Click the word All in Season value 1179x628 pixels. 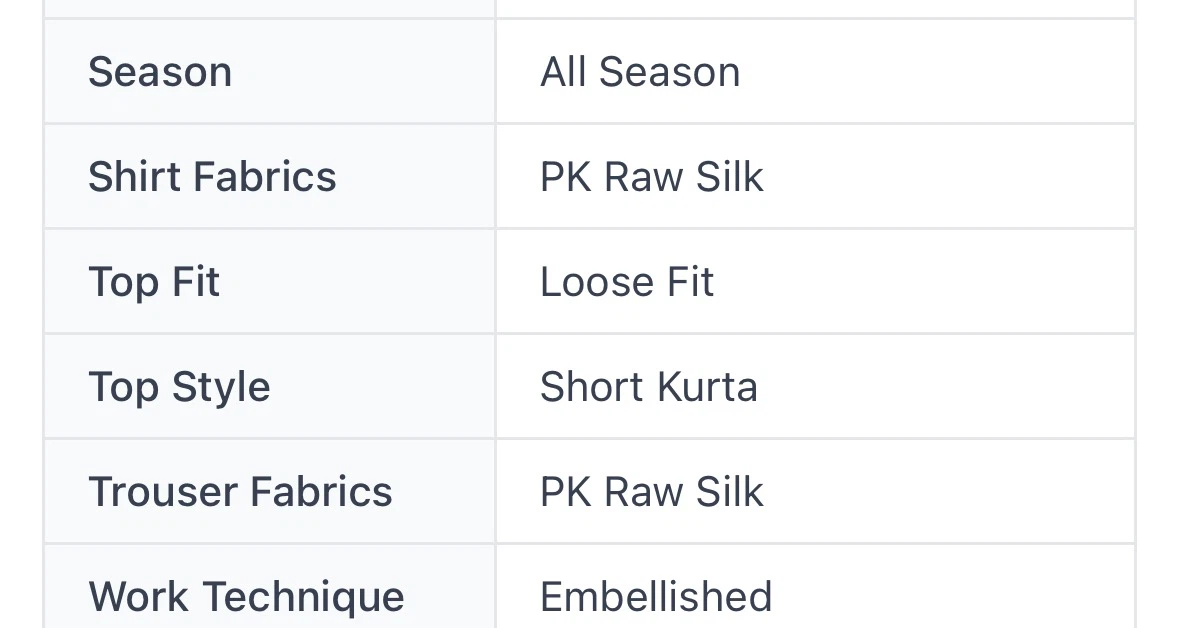563,72
